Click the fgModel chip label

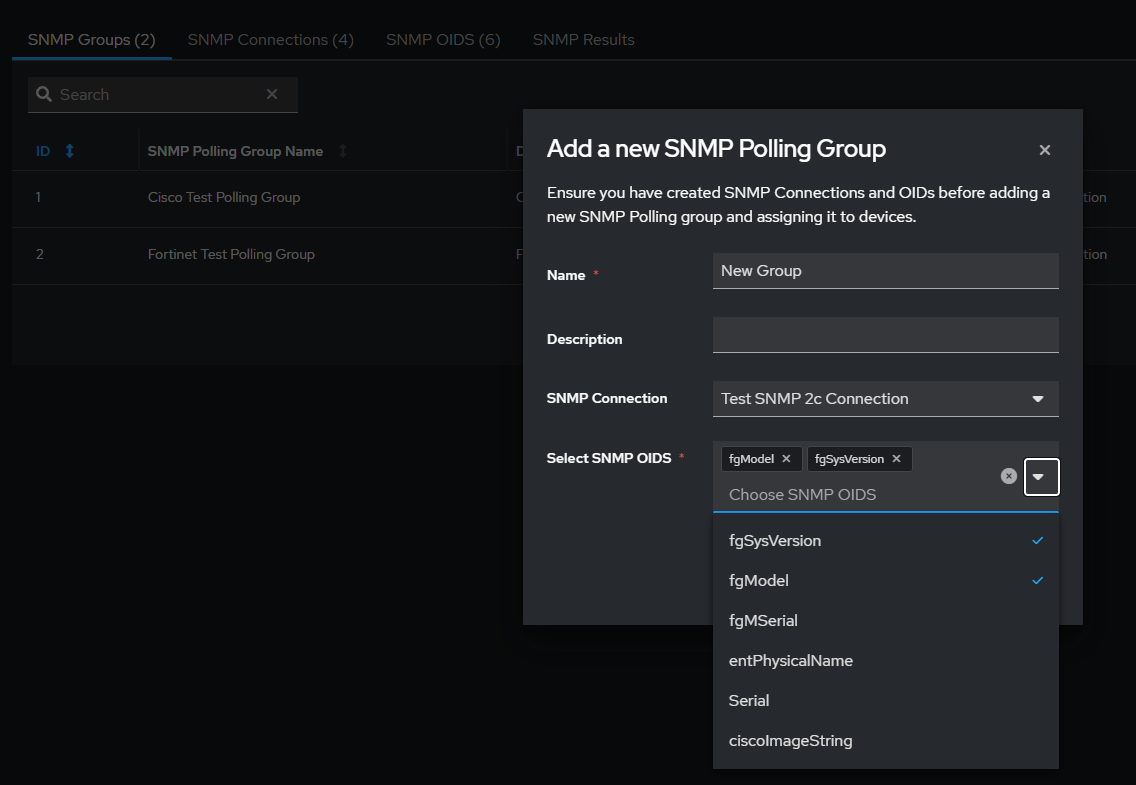[751, 458]
